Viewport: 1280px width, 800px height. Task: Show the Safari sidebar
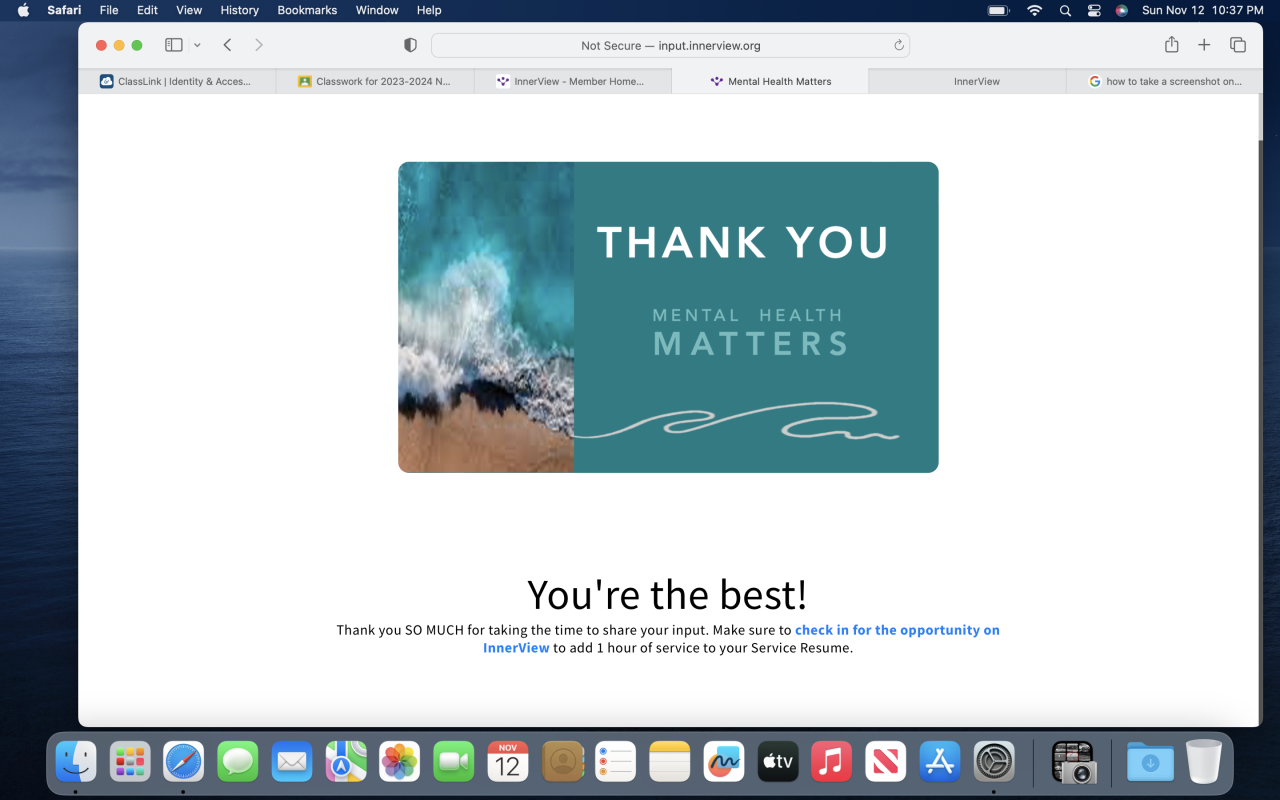(174, 45)
